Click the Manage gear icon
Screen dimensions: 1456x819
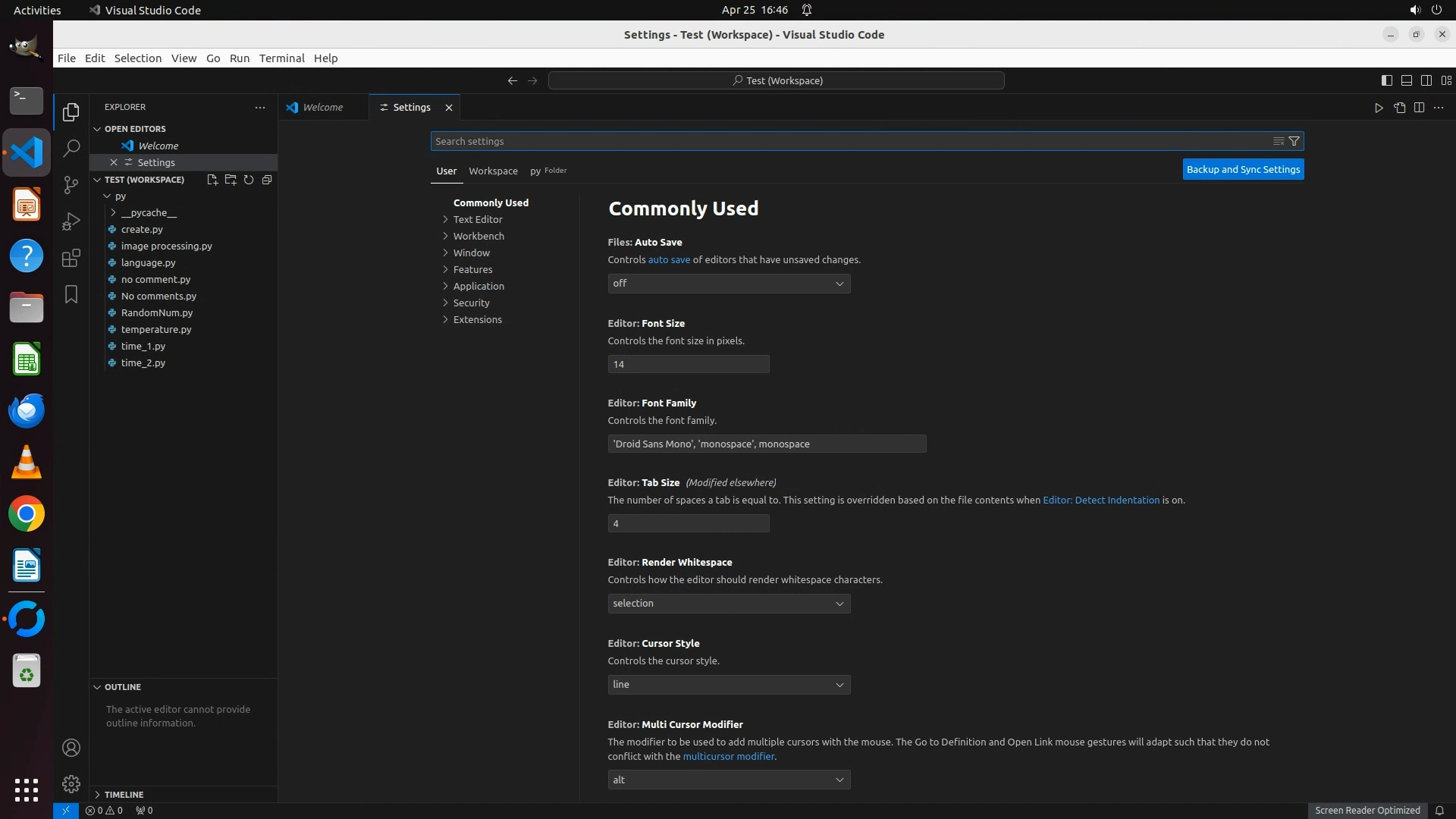pyautogui.click(x=71, y=783)
